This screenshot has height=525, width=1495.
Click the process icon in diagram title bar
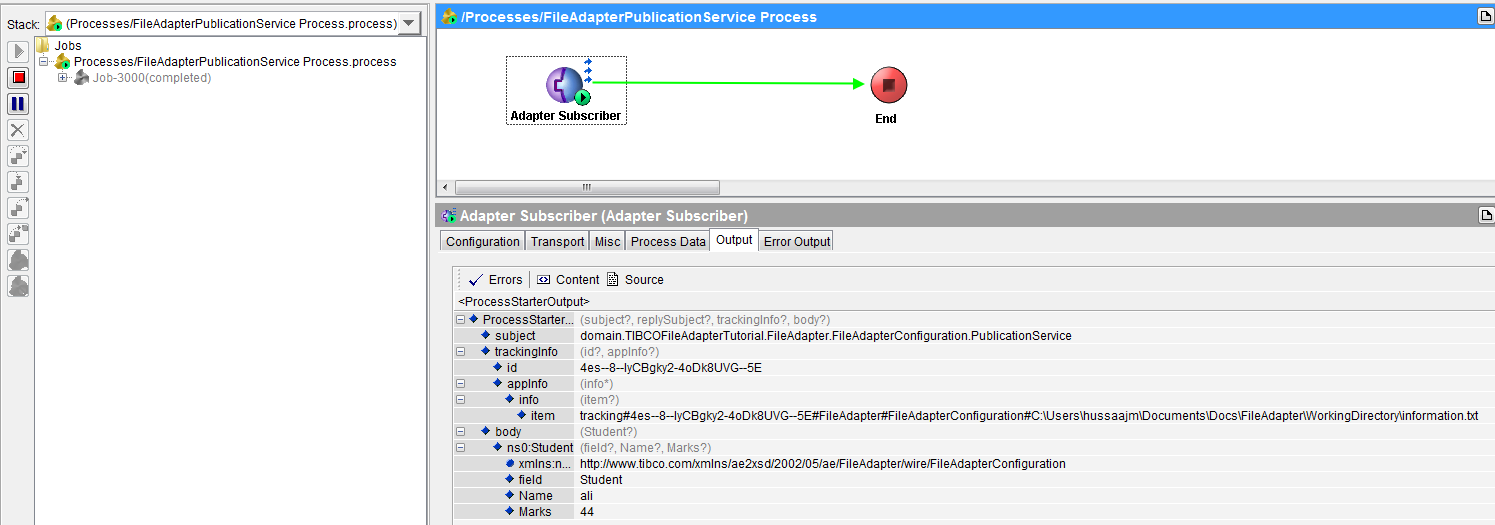pos(449,16)
